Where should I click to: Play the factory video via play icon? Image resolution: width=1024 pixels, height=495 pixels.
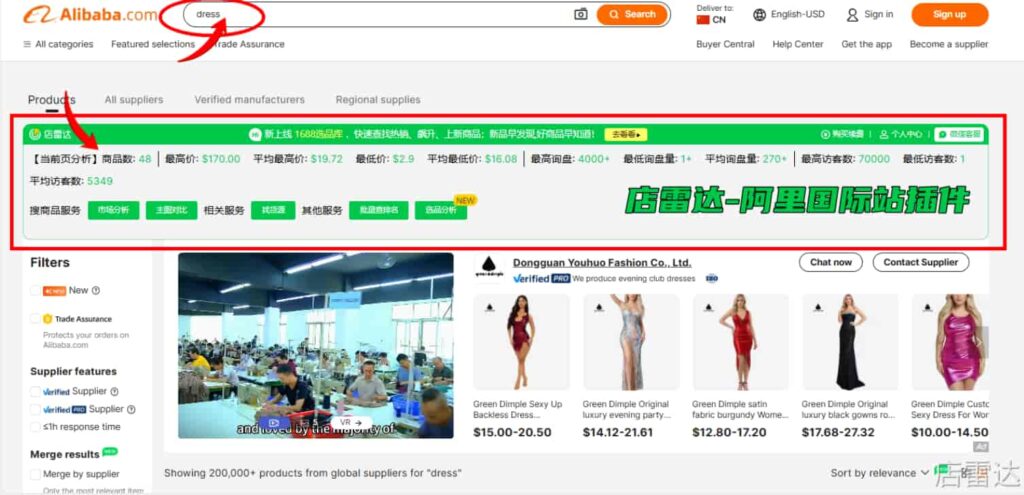[x=274, y=423]
